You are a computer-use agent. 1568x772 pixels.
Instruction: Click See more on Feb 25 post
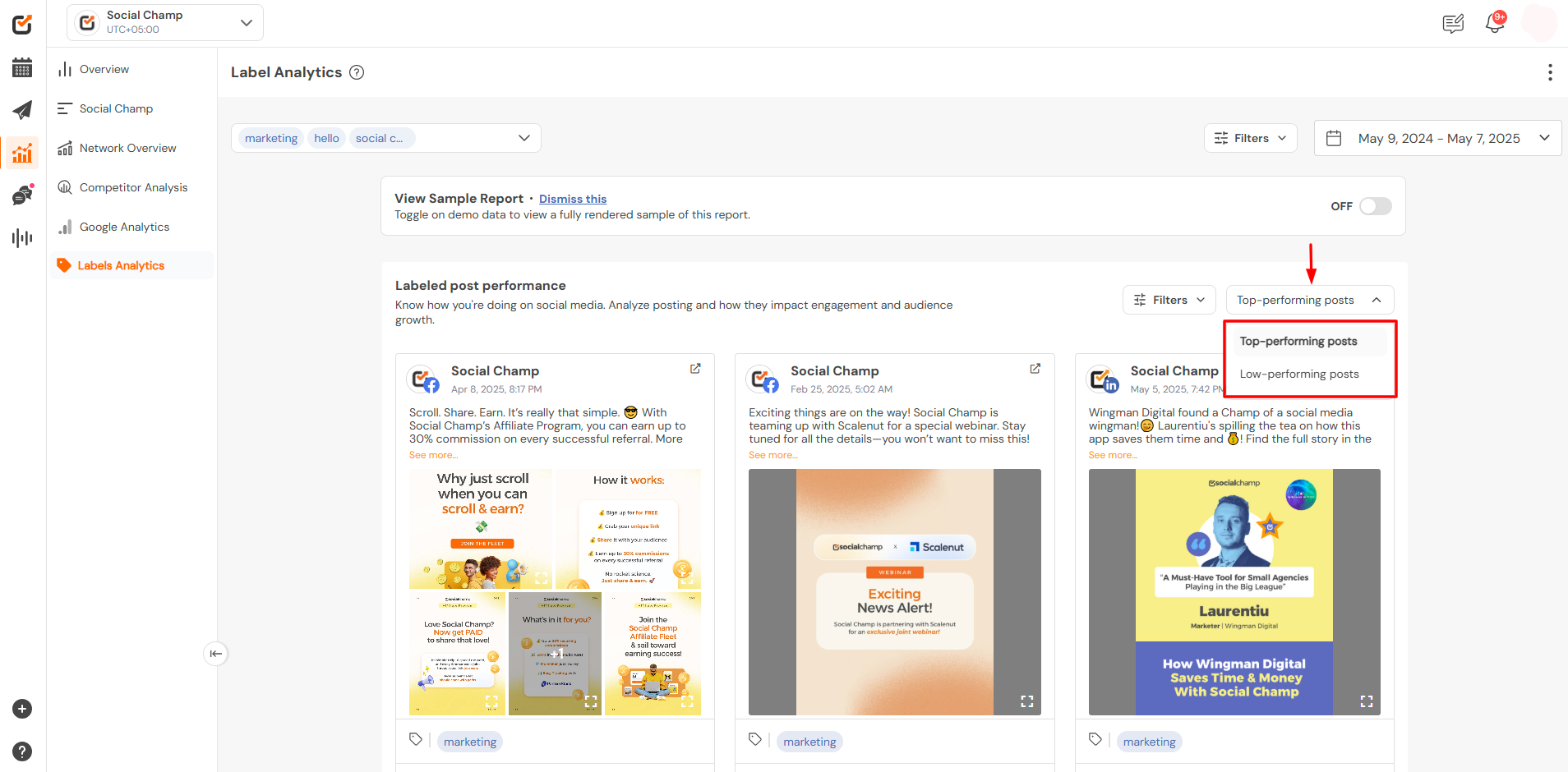pos(773,455)
